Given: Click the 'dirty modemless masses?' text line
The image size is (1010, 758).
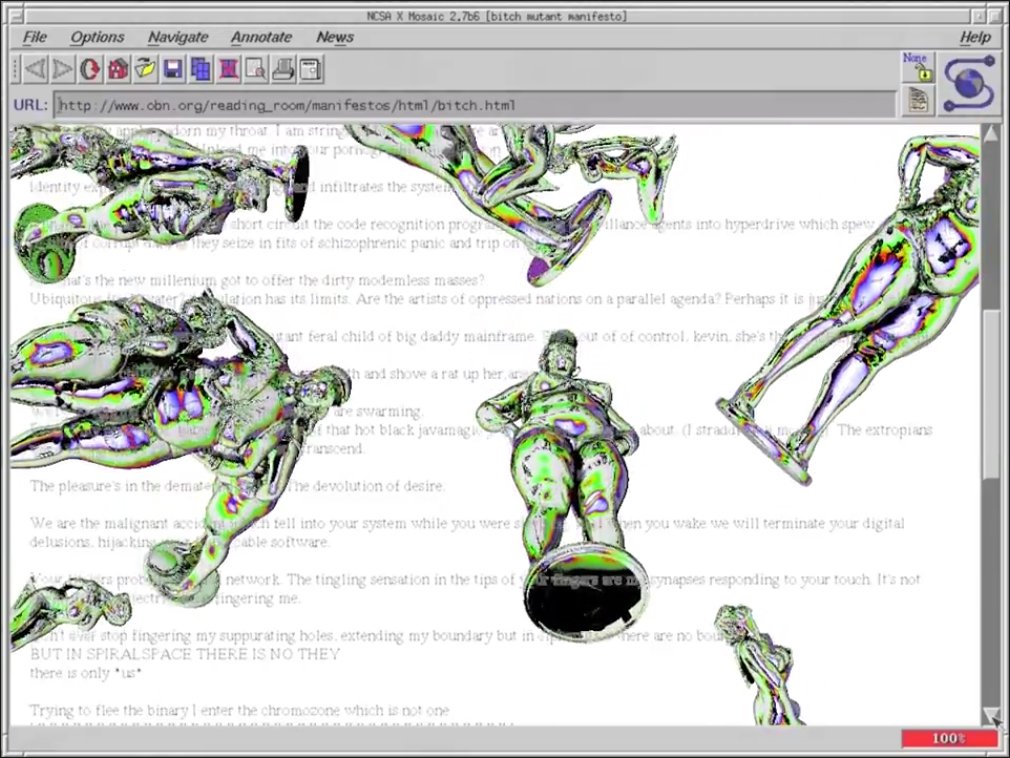Looking at the screenshot, I should click(257, 281).
